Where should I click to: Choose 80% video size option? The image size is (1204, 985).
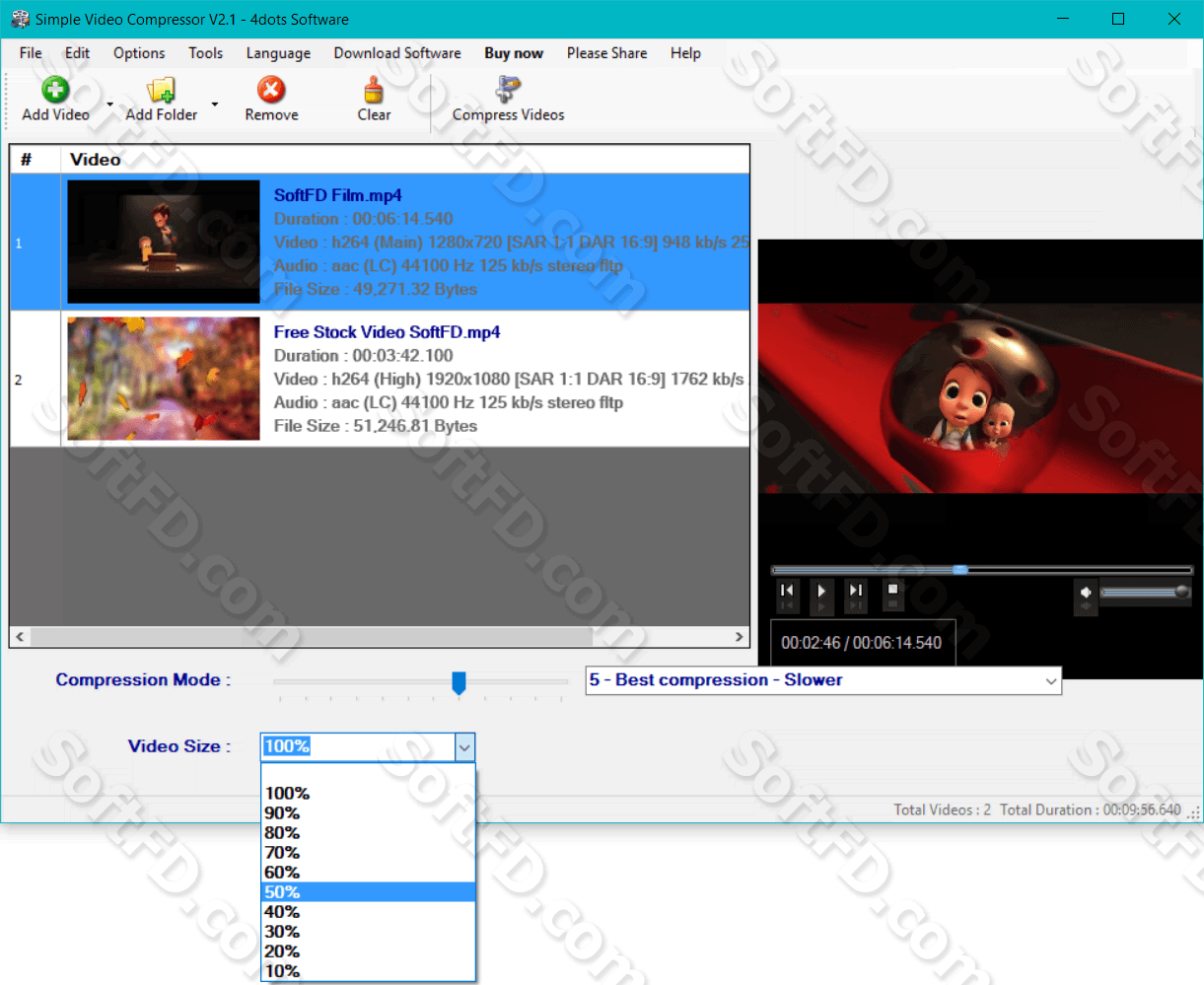[x=369, y=832]
